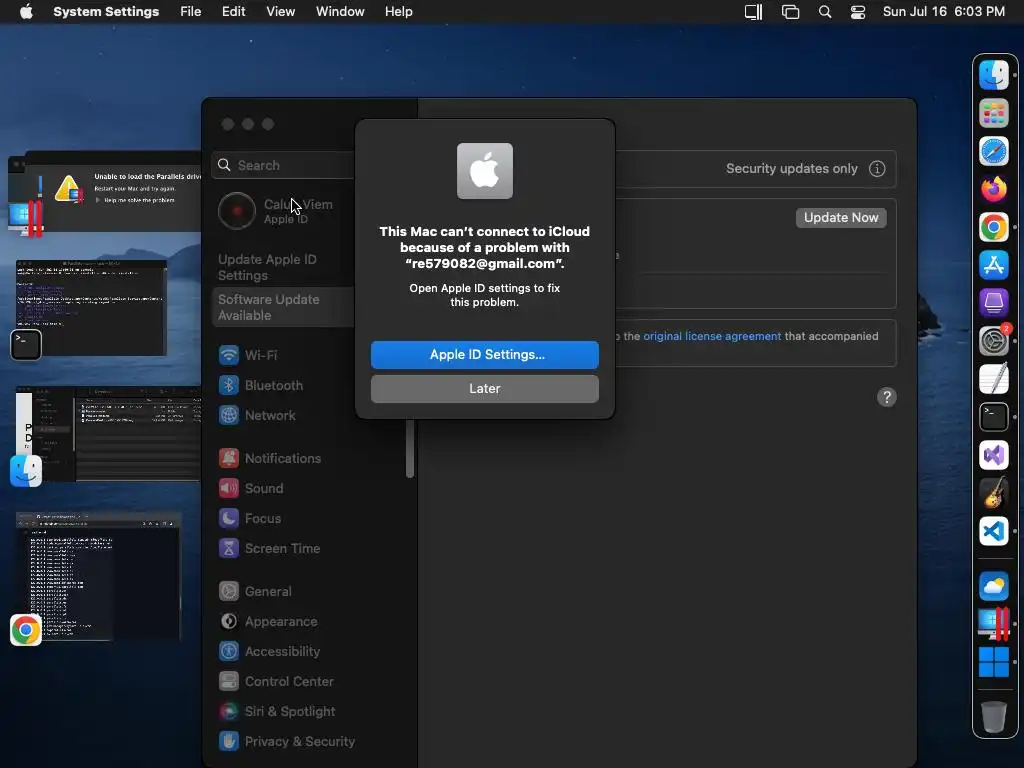1024x768 pixels.
Task: Open the Help menu
Action: click(x=398, y=12)
